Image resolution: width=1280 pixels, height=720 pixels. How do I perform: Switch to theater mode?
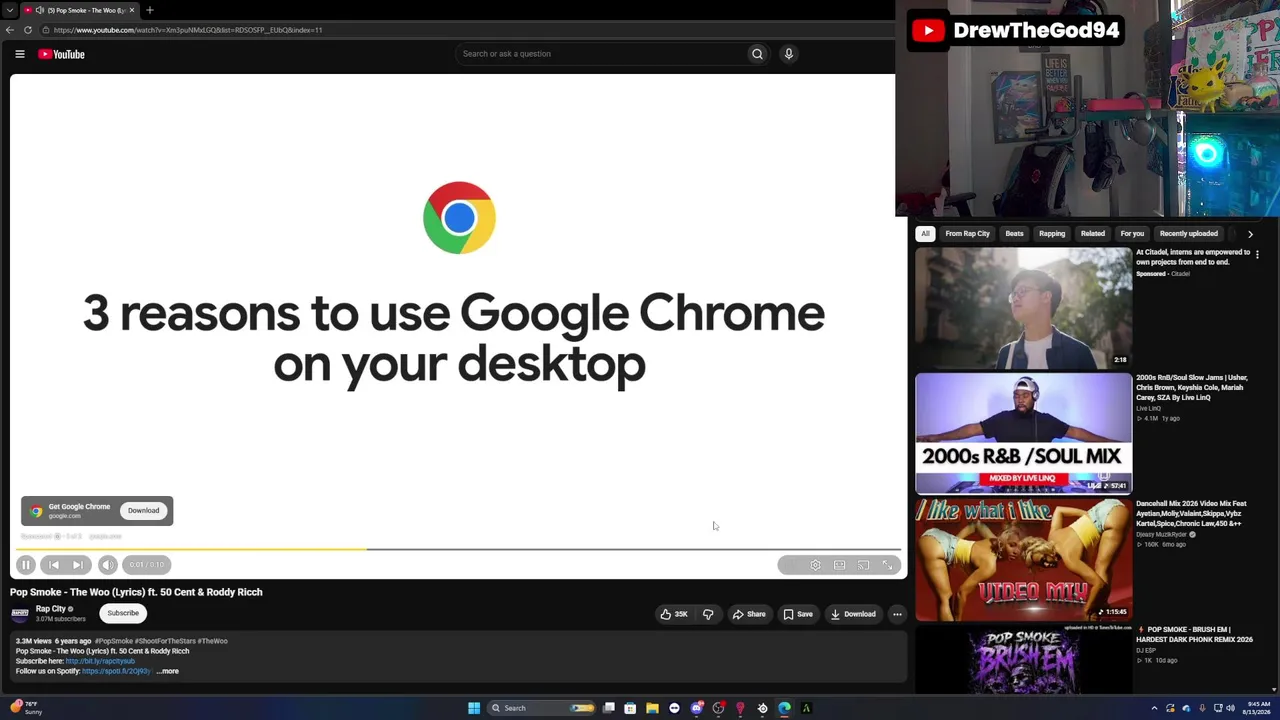coord(840,565)
